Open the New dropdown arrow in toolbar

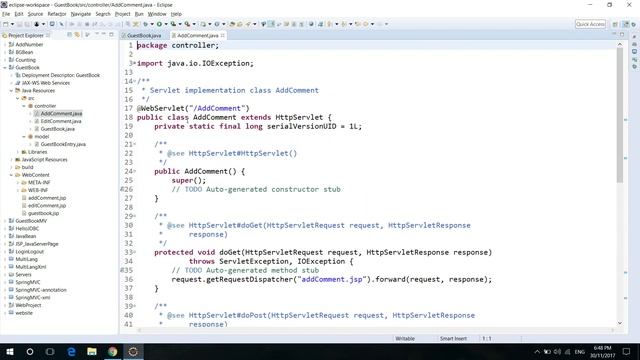(12, 24)
